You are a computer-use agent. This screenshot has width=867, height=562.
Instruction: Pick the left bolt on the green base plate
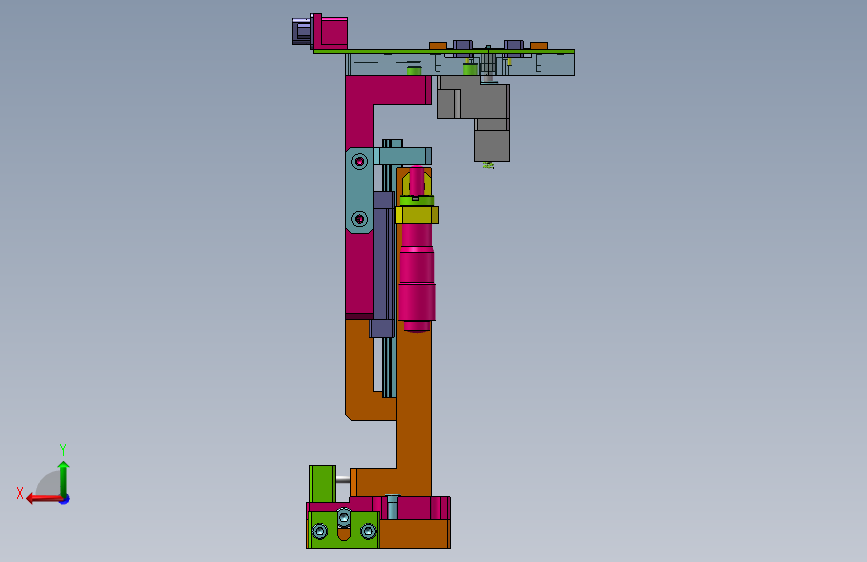320,532
